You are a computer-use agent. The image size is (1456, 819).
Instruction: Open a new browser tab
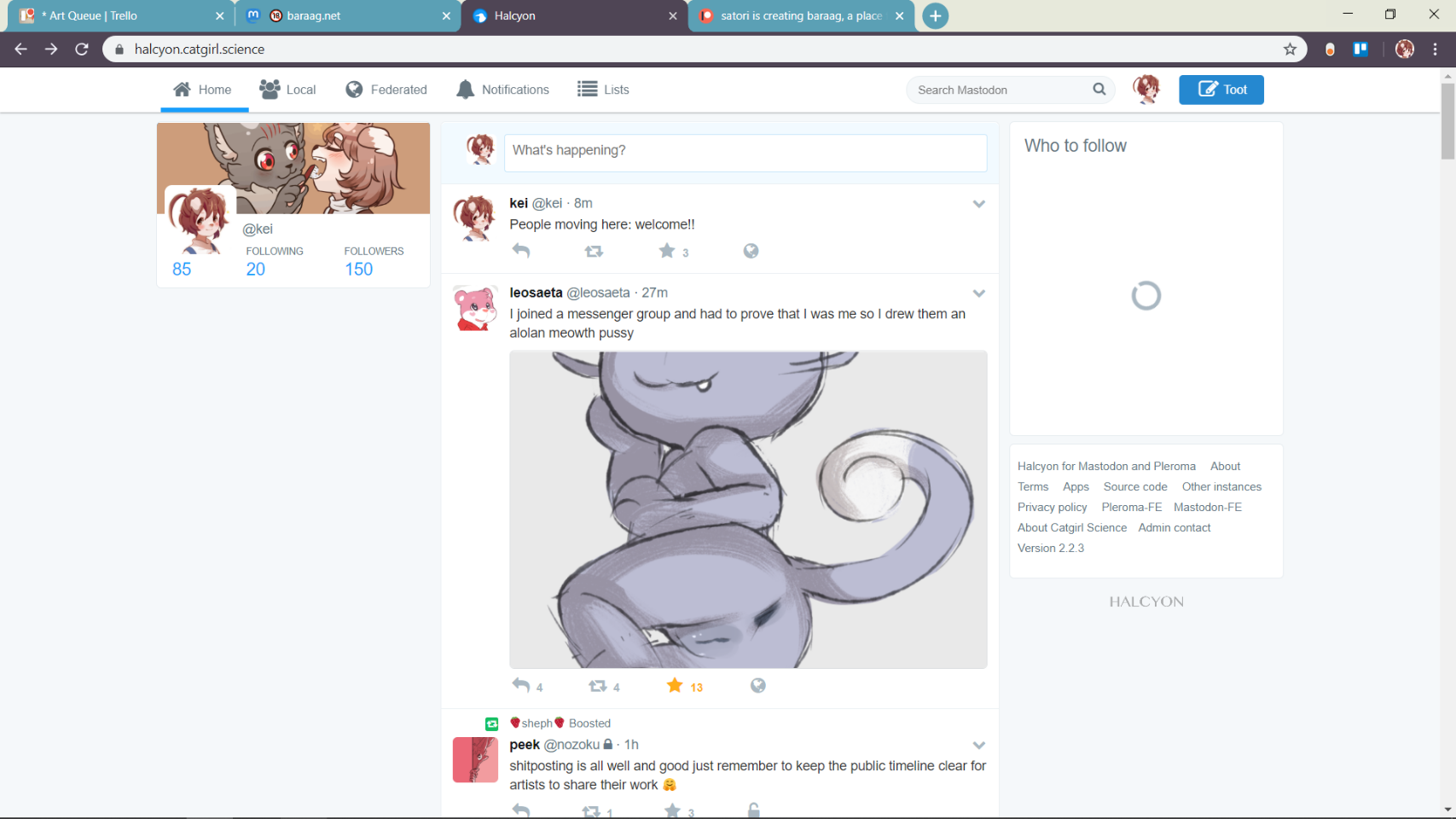[936, 15]
